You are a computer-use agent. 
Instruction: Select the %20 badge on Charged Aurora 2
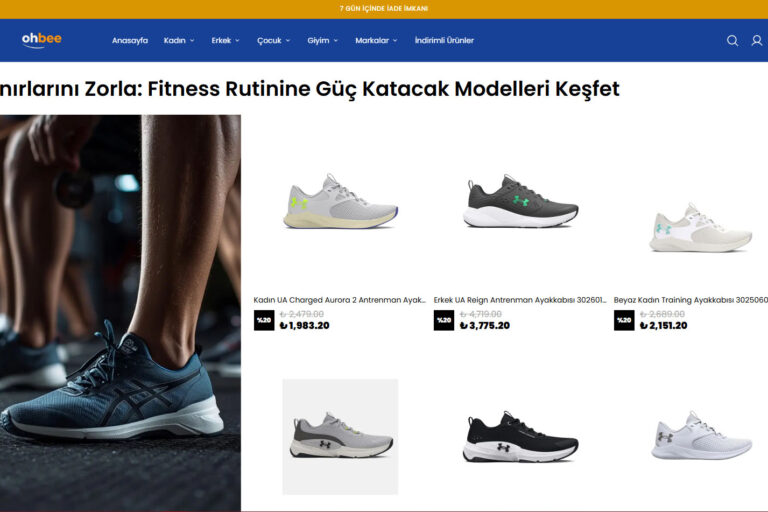[x=264, y=320]
